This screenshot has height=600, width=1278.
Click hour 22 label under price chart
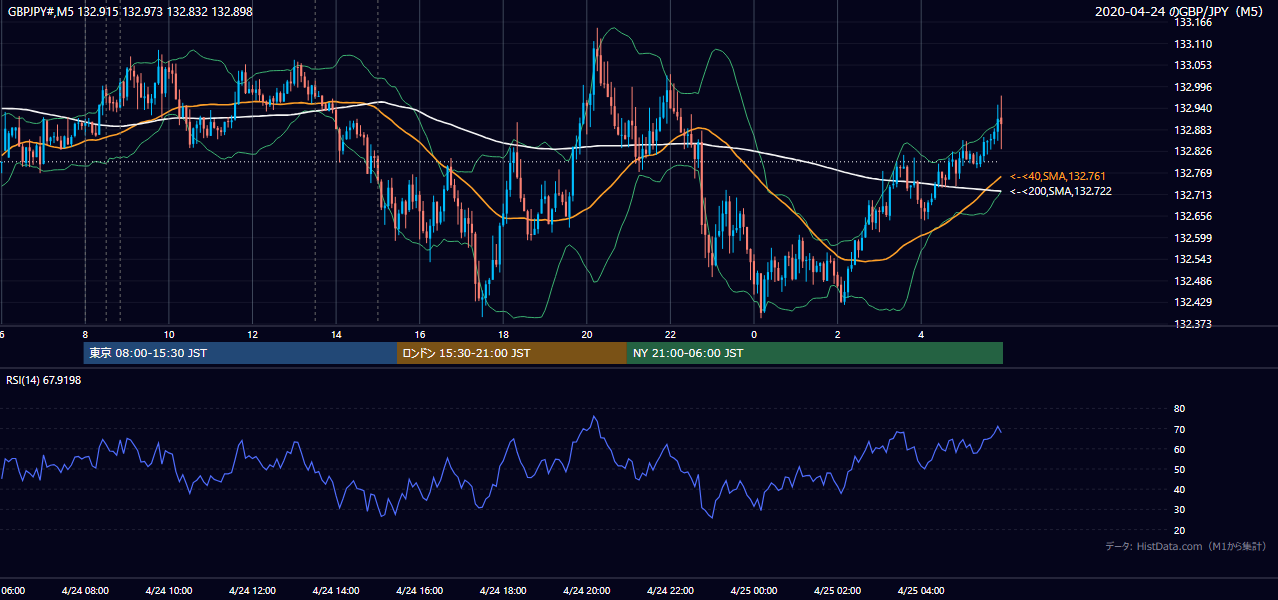tap(671, 335)
